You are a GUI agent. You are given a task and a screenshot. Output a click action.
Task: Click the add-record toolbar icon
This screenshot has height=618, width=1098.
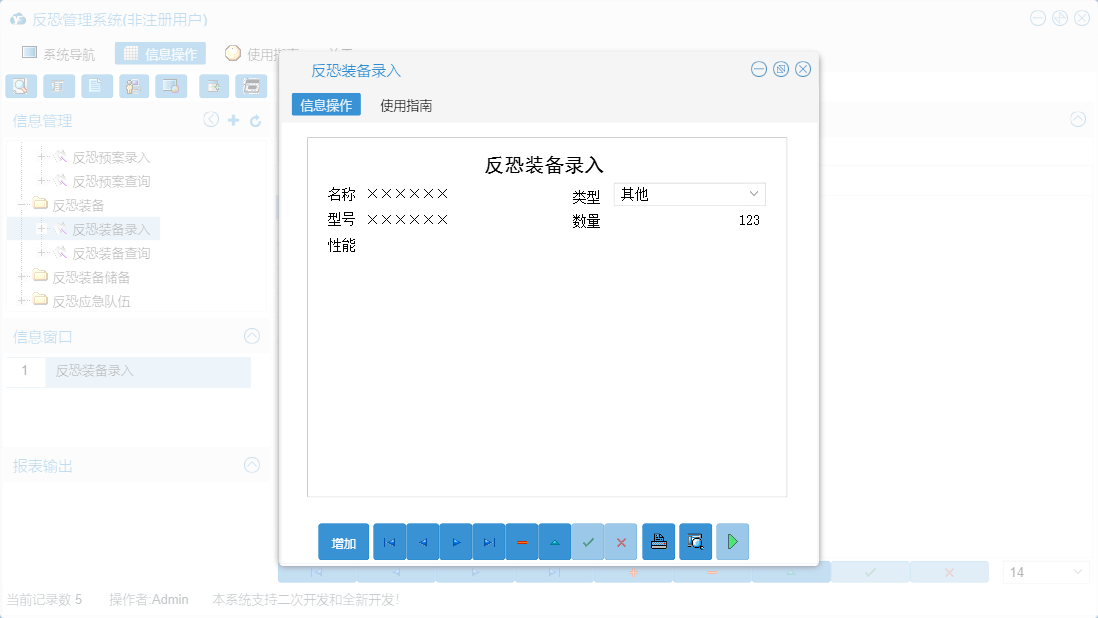(x=212, y=86)
